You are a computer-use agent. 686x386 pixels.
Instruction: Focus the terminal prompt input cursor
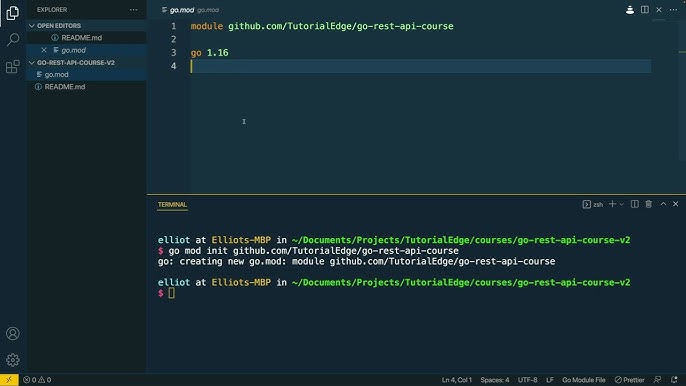click(x=172, y=293)
